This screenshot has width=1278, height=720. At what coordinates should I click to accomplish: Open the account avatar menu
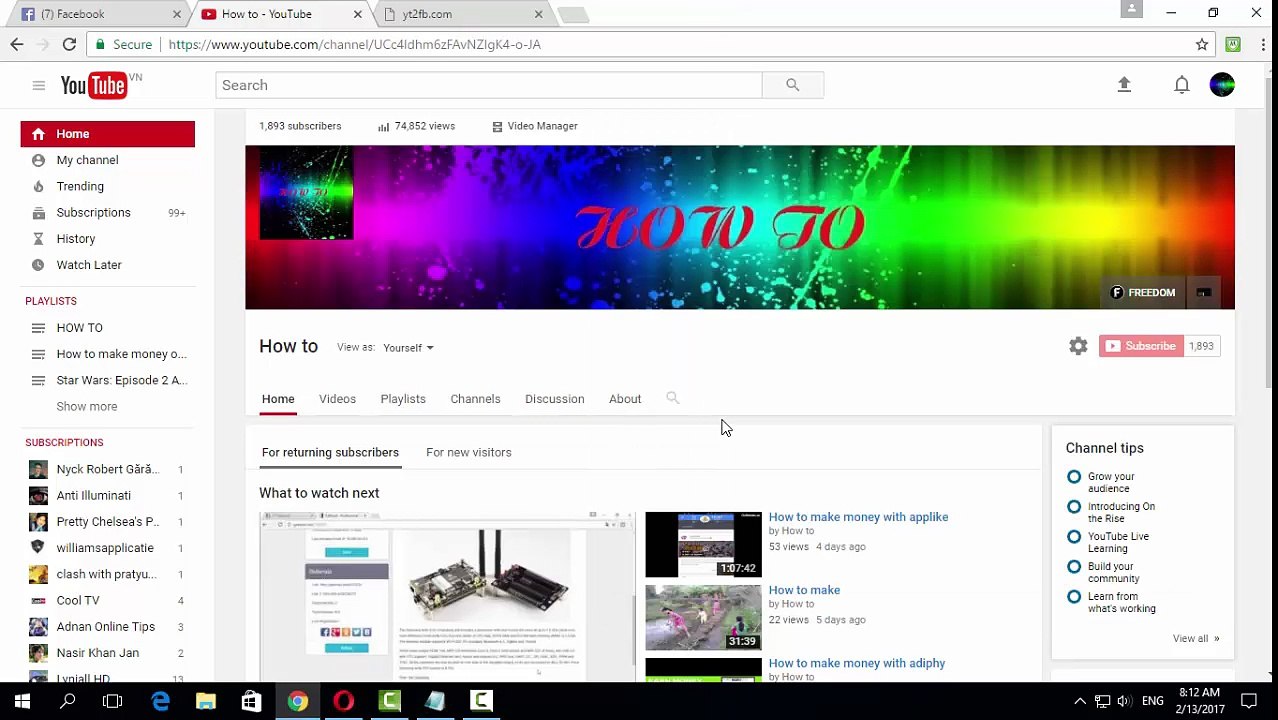(x=1222, y=85)
